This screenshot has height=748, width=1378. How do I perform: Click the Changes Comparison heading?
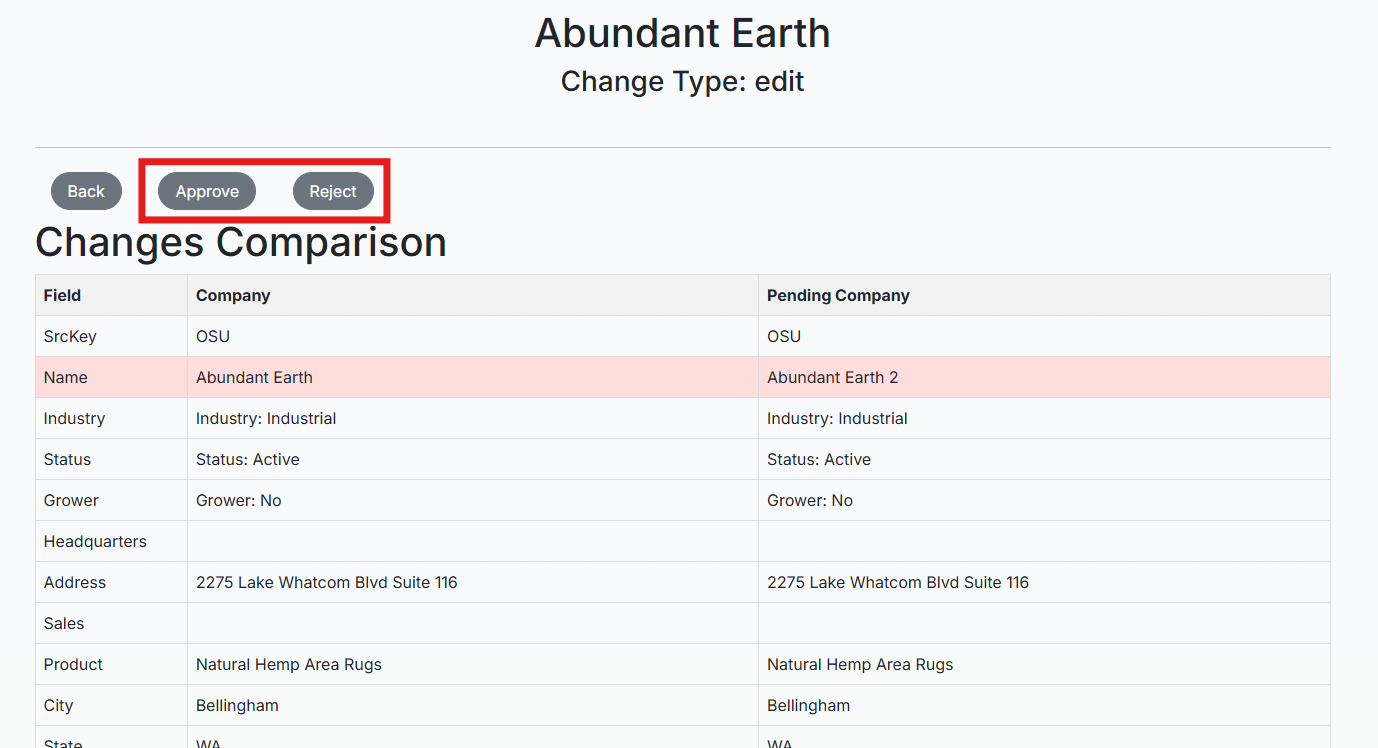(x=241, y=242)
